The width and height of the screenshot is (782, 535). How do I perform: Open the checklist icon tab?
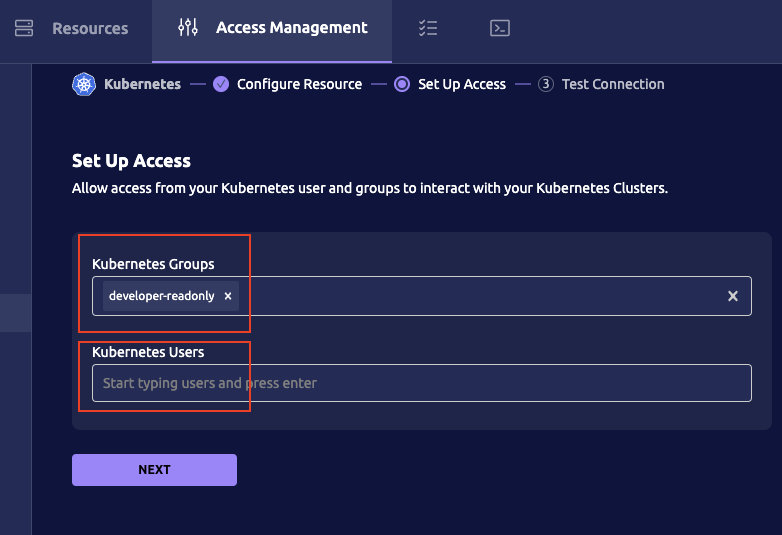[428, 28]
